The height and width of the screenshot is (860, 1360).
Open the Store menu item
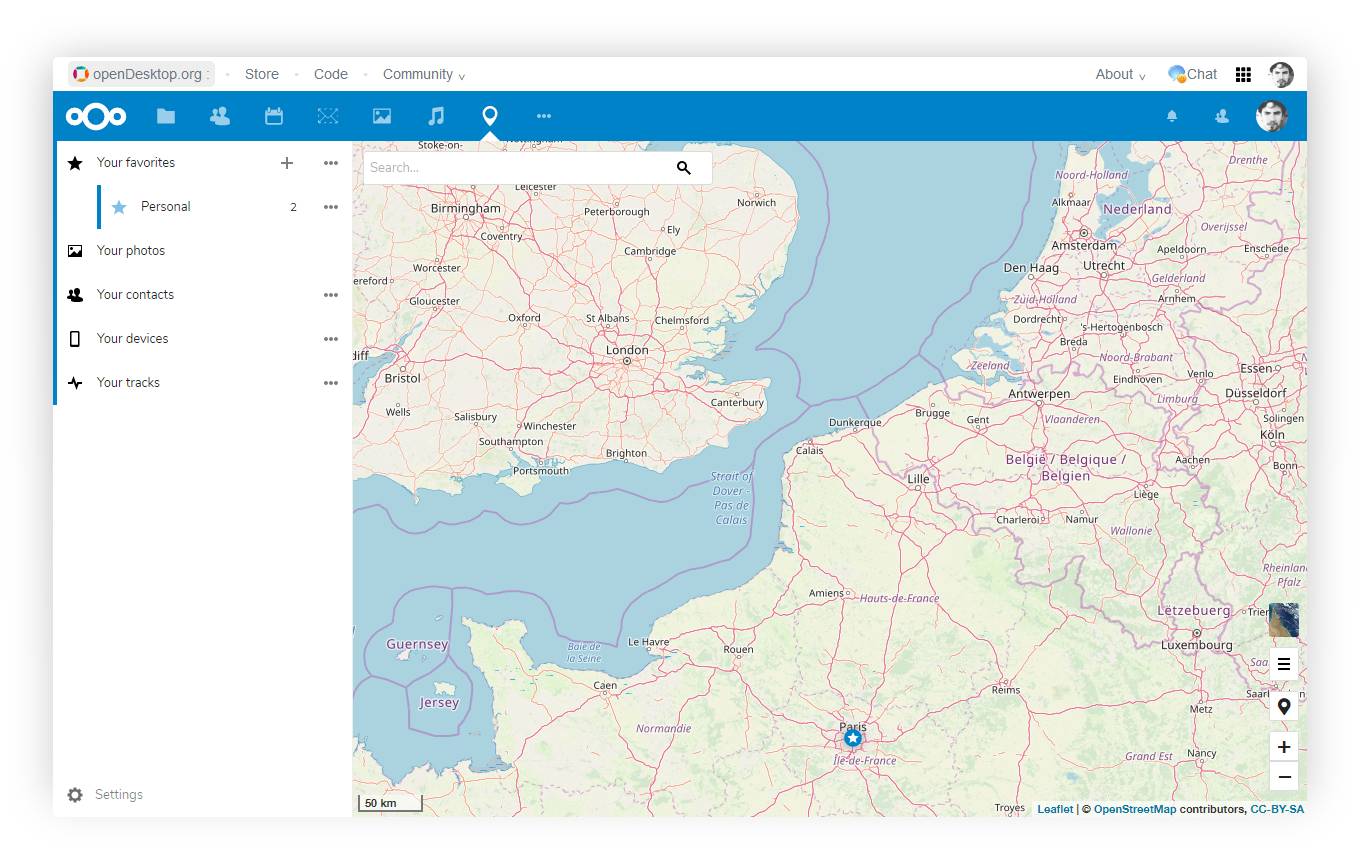(262, 74)
